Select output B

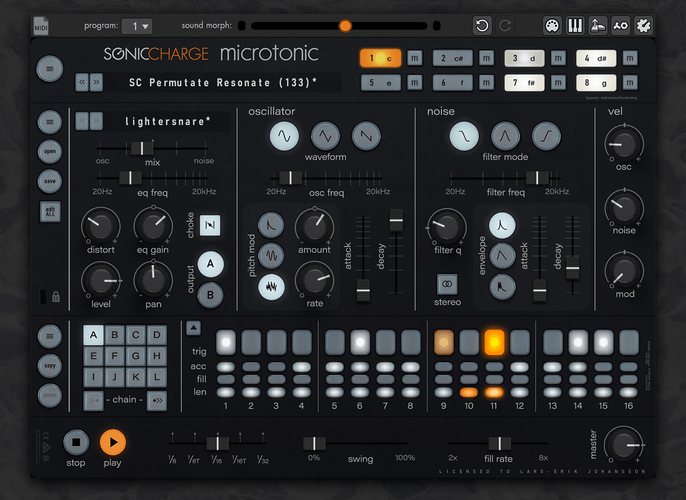(x=210, y=295)
